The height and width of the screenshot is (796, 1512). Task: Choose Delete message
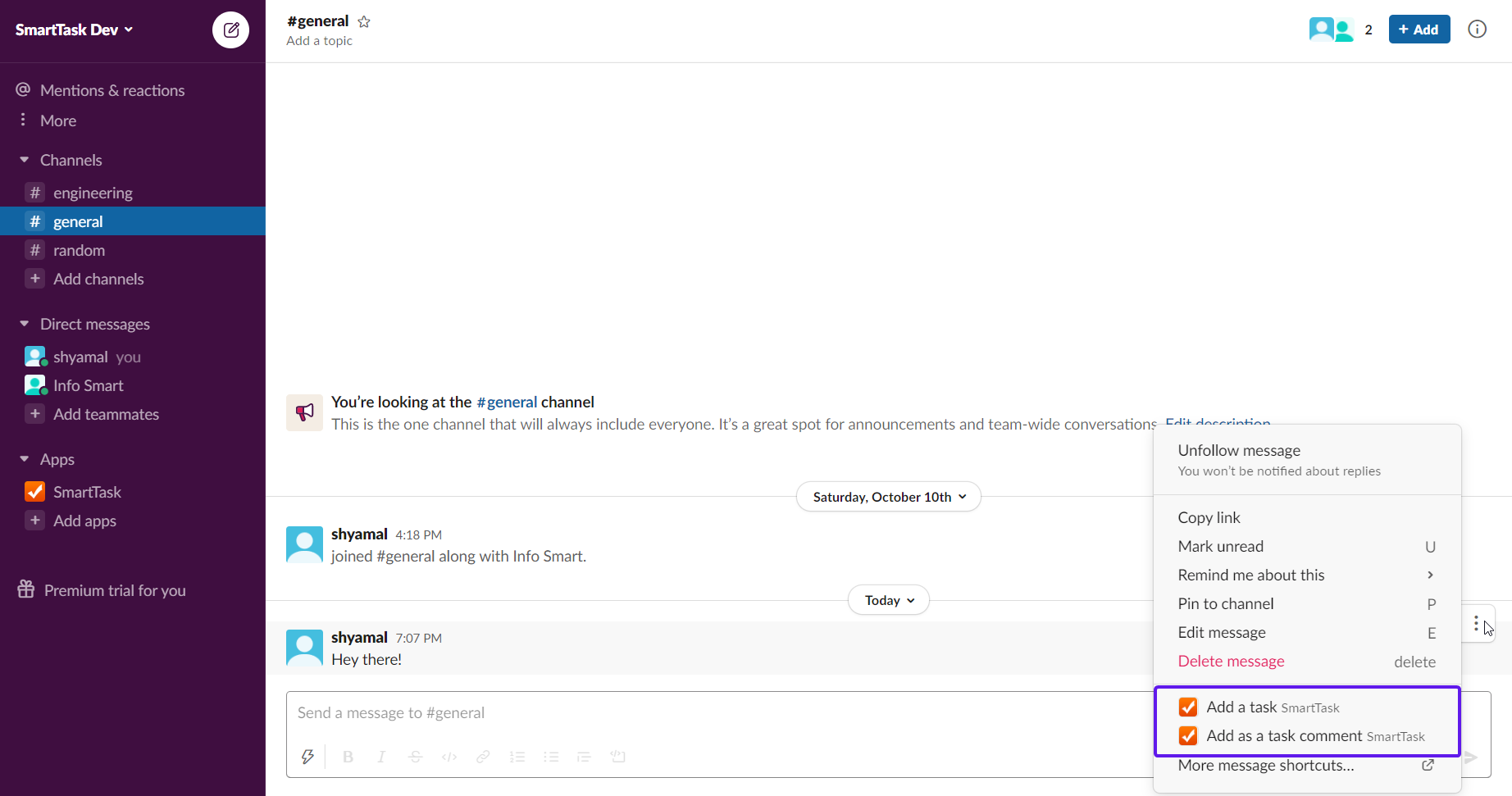tap(1307, 661)
